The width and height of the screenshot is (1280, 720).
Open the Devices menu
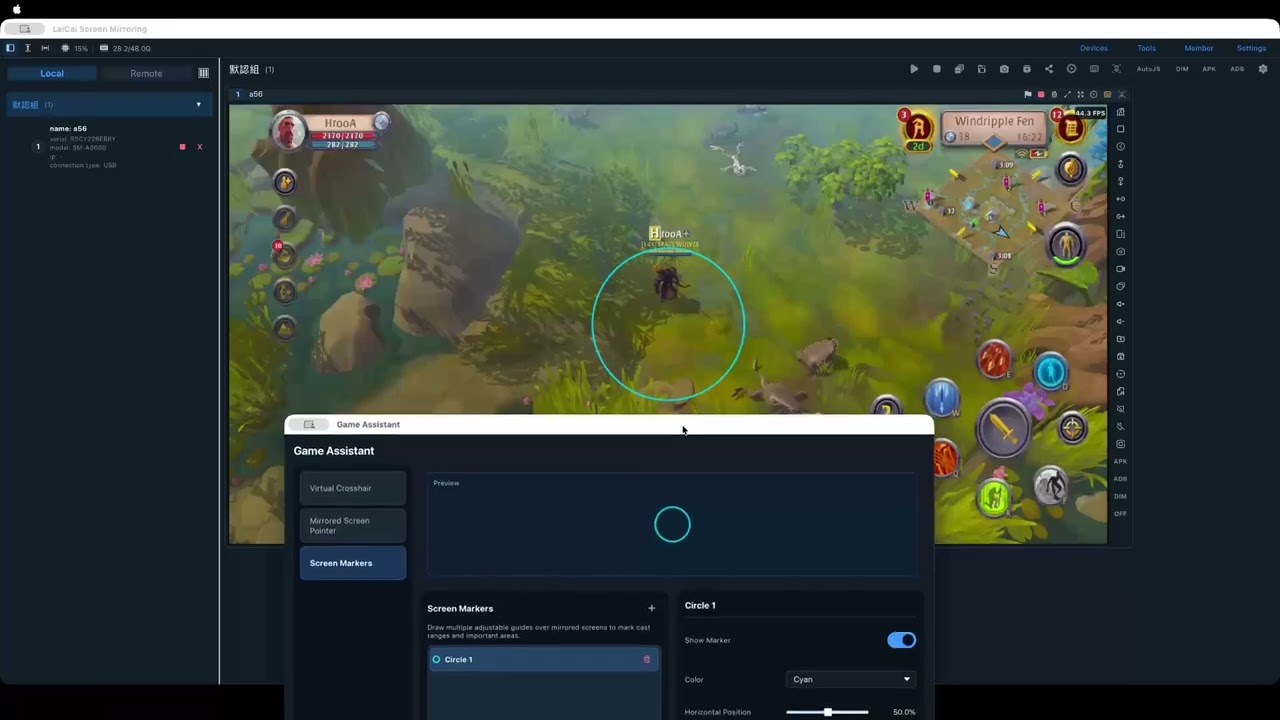click(1093, 48)
